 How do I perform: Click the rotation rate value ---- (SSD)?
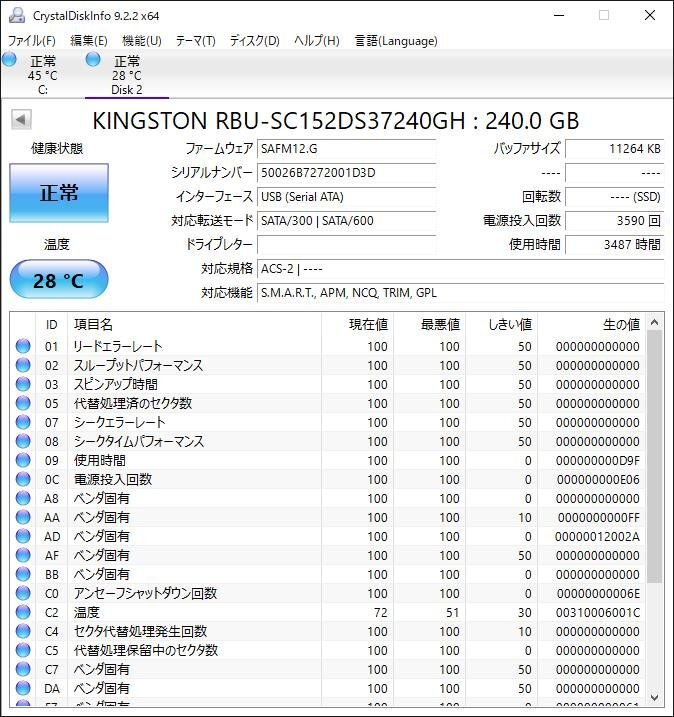615,197
